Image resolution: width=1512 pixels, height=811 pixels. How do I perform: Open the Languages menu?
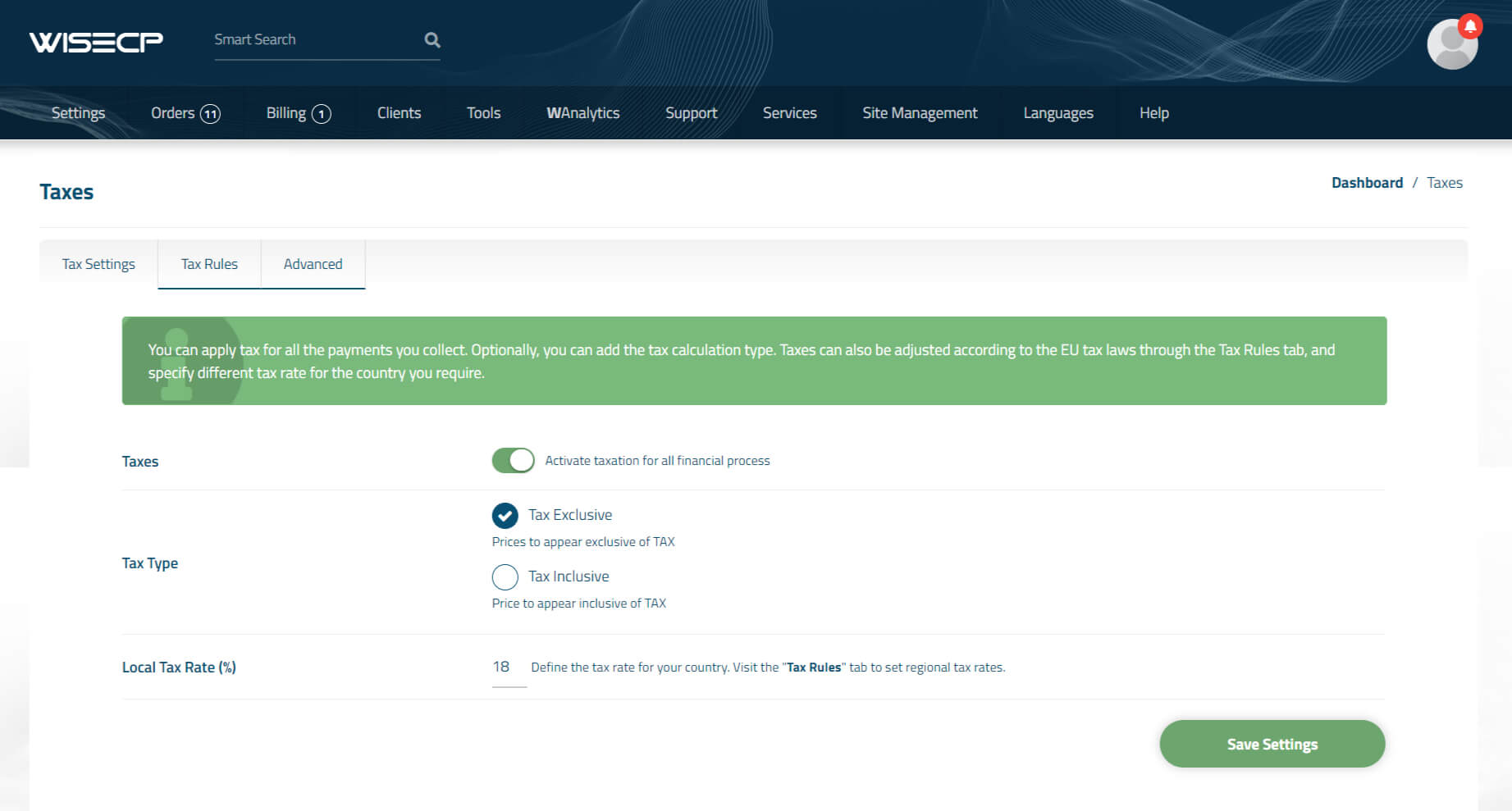coord(1057,113)
